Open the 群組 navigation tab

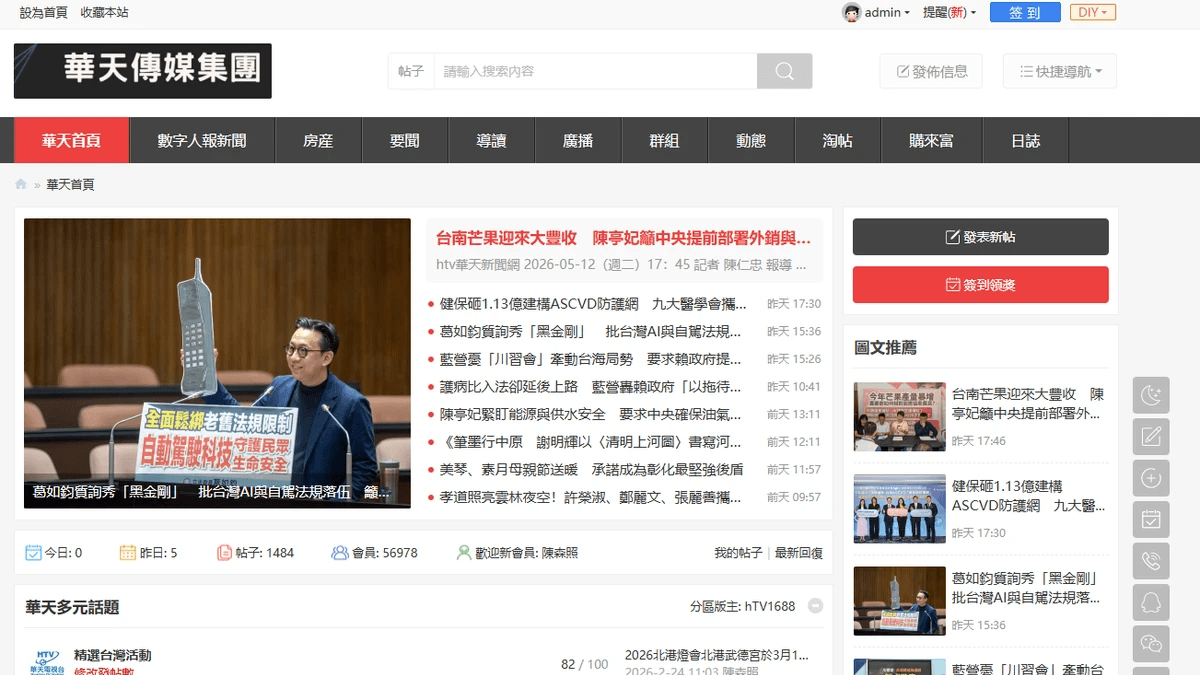[x=664, y=140]
